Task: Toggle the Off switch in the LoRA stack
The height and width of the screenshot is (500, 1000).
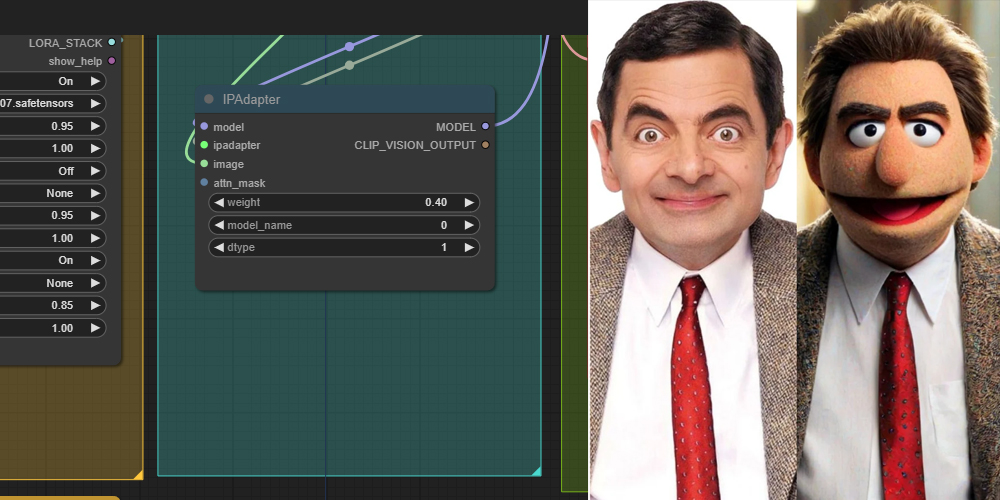Action: [x=53, y=171]
